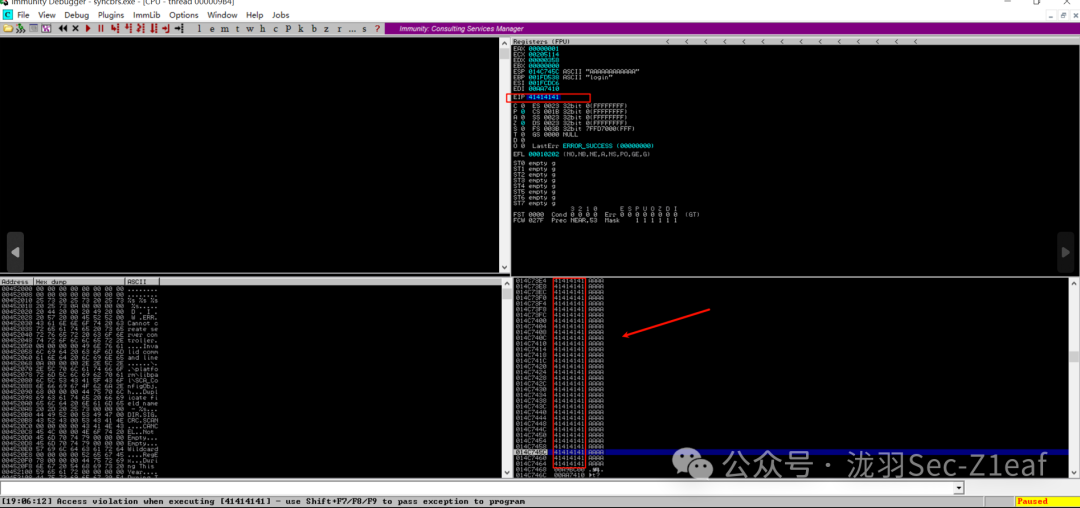
Task: Open Patches window with 'P' button
Action: point(289,28)
